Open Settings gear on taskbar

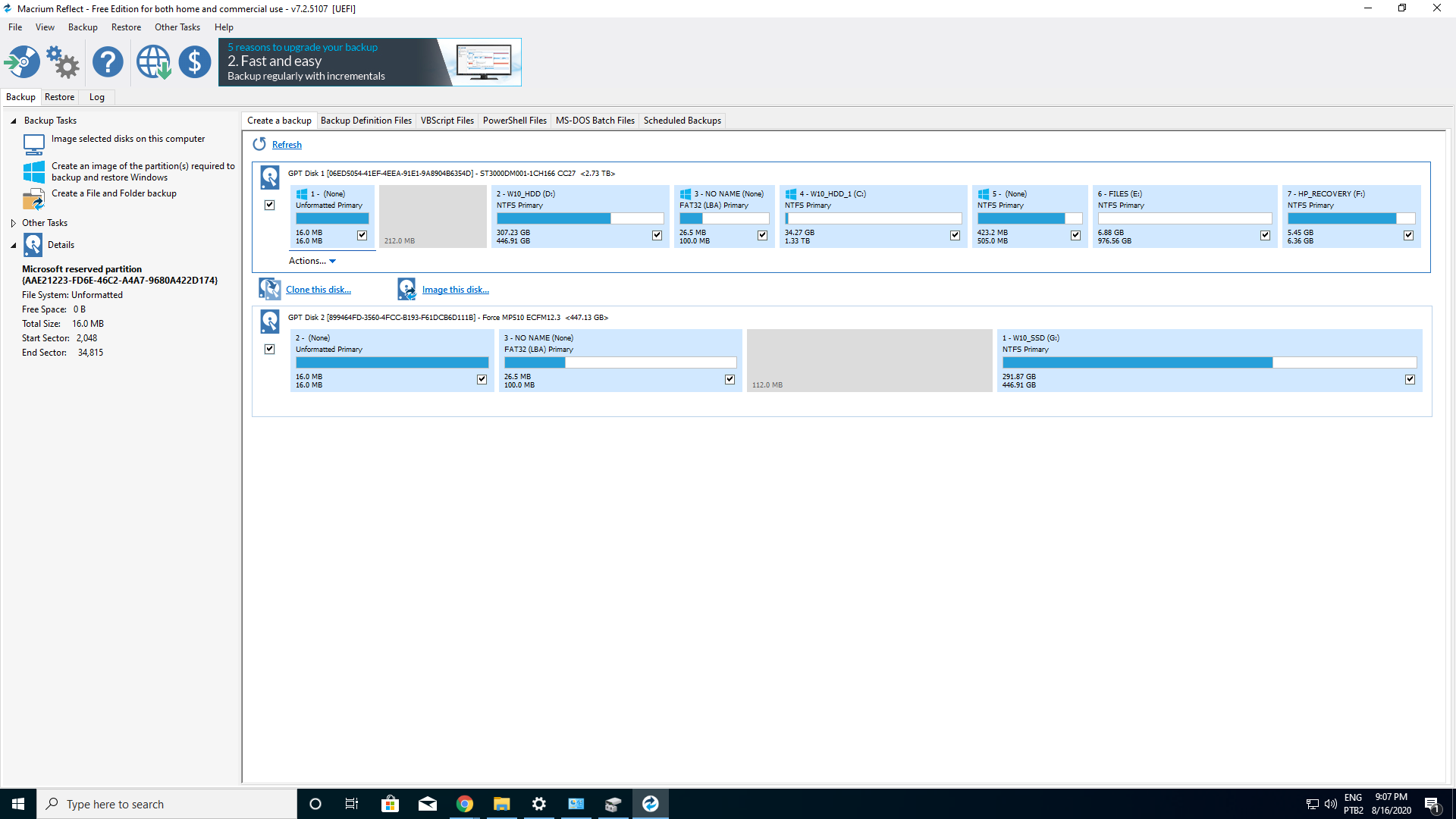click(539, 804)
